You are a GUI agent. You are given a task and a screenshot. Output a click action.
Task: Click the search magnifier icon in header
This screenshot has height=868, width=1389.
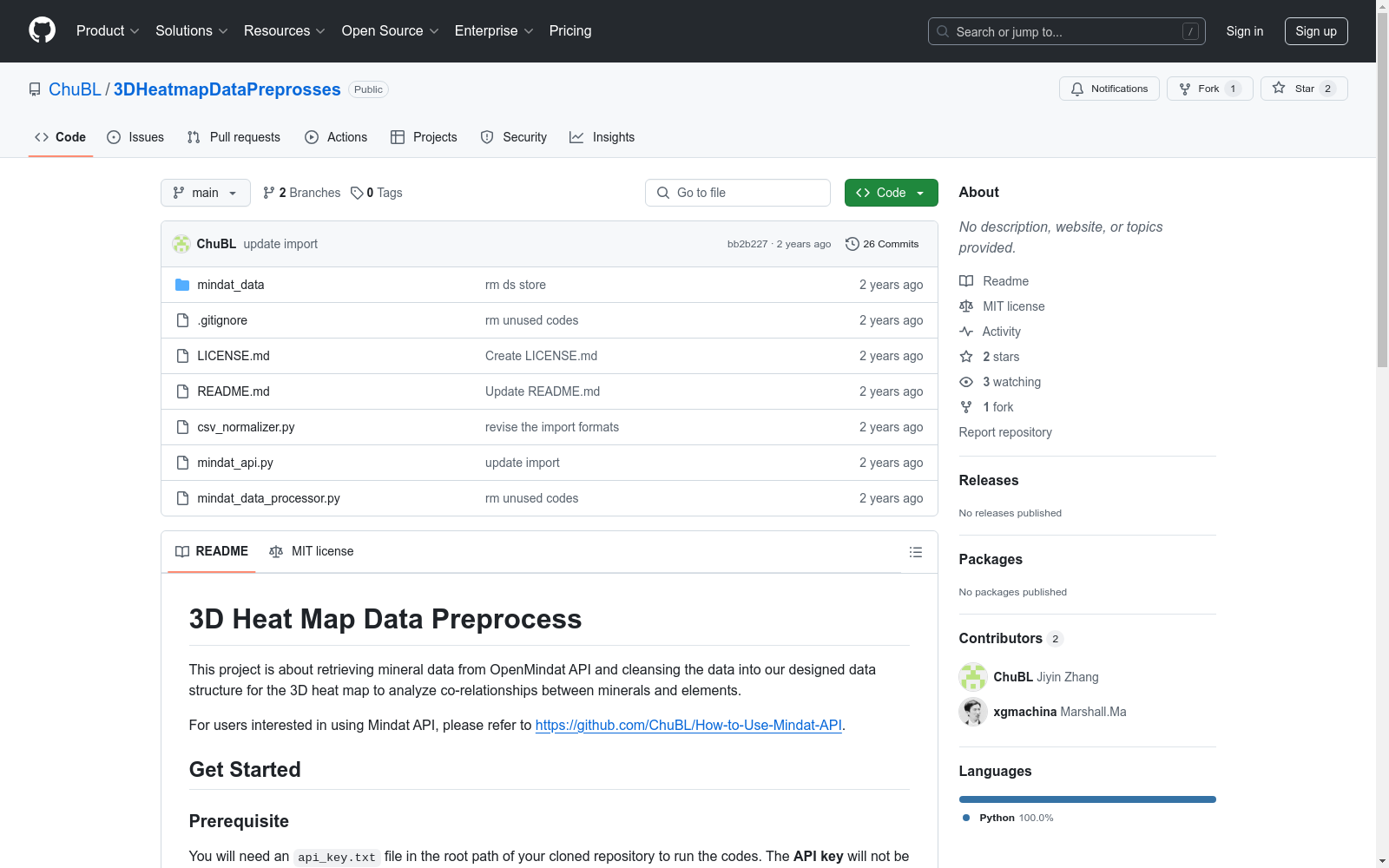pos(943,31)
